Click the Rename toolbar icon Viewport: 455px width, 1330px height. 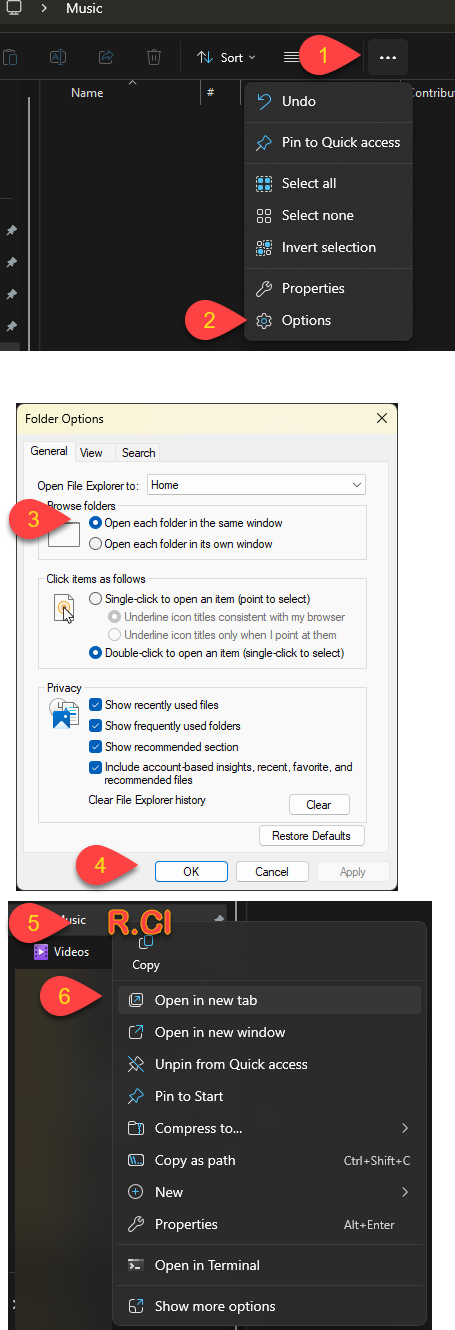(58, 57)
